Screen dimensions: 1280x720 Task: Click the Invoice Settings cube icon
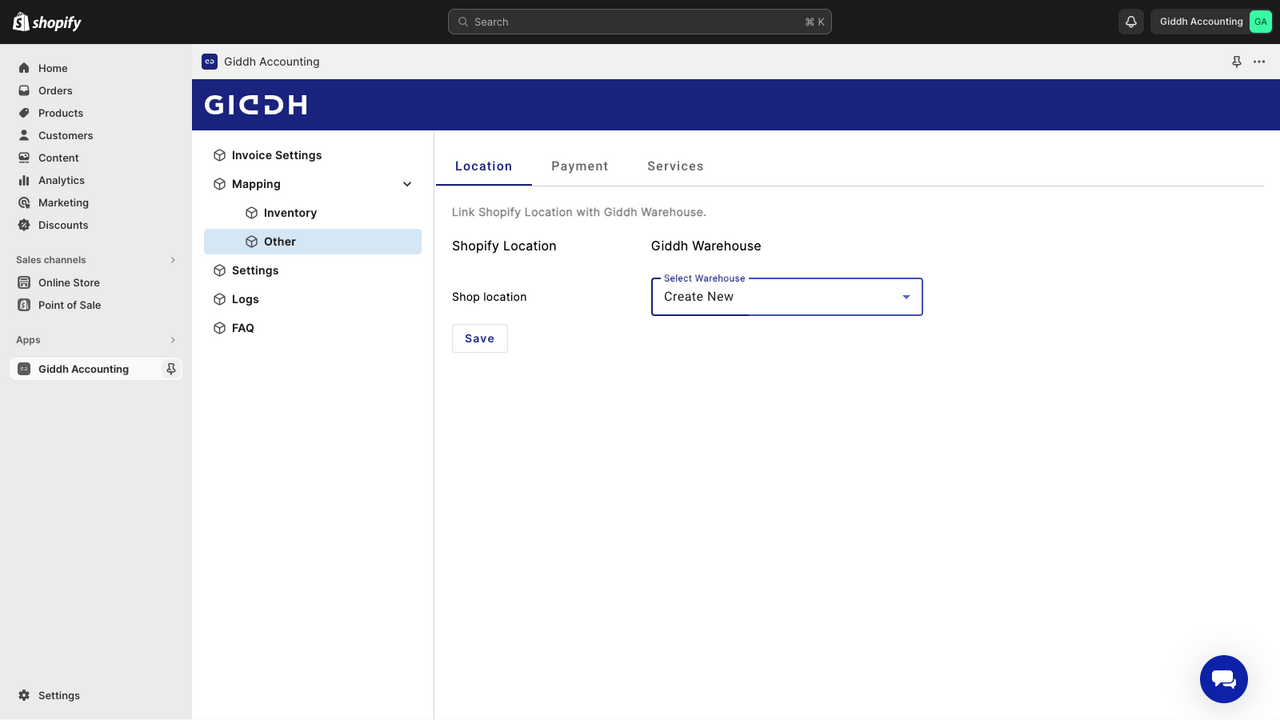click(220, 155)
